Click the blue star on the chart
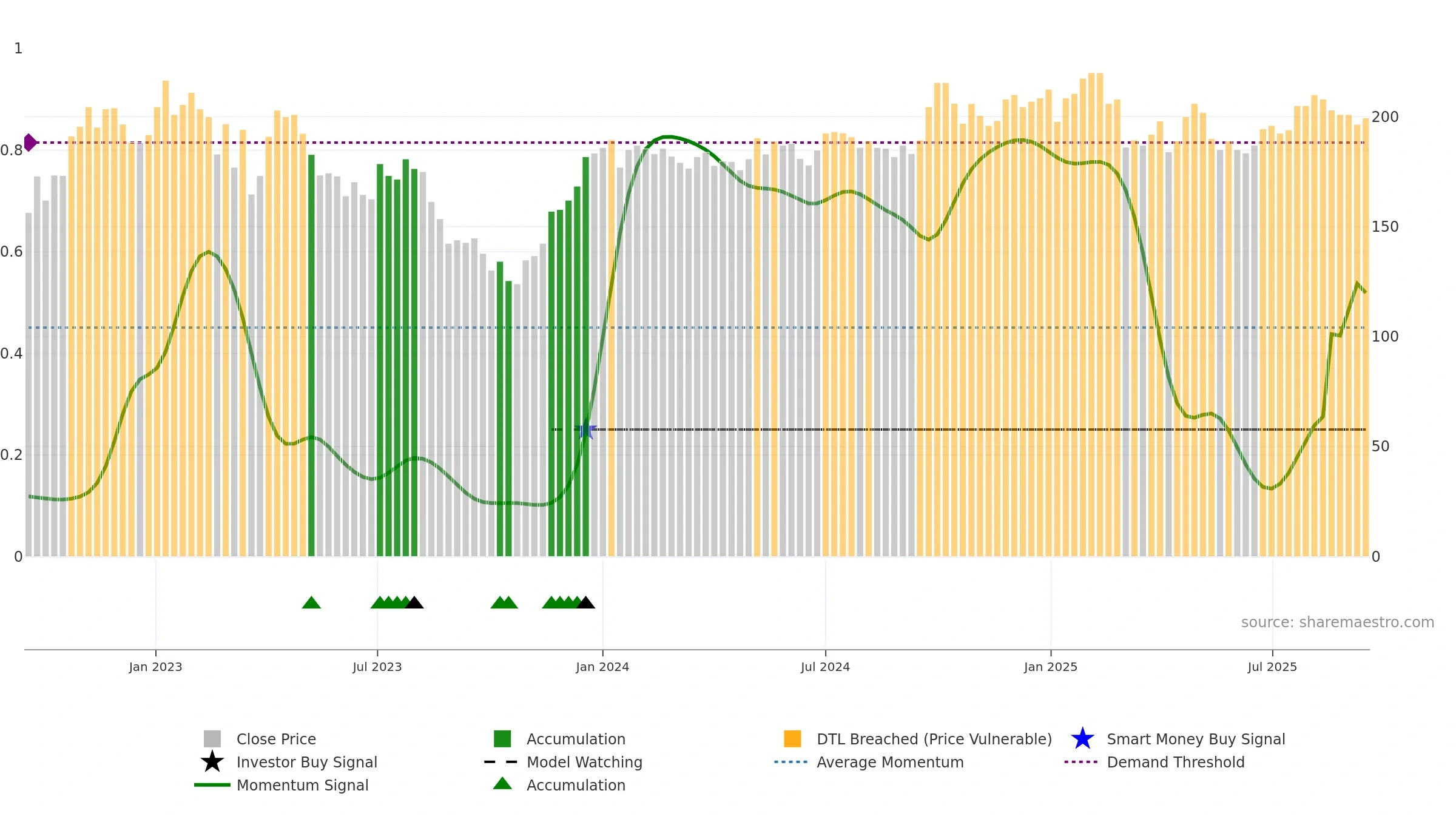This screenshot has width=1456, height=819. tap(586, 430)
